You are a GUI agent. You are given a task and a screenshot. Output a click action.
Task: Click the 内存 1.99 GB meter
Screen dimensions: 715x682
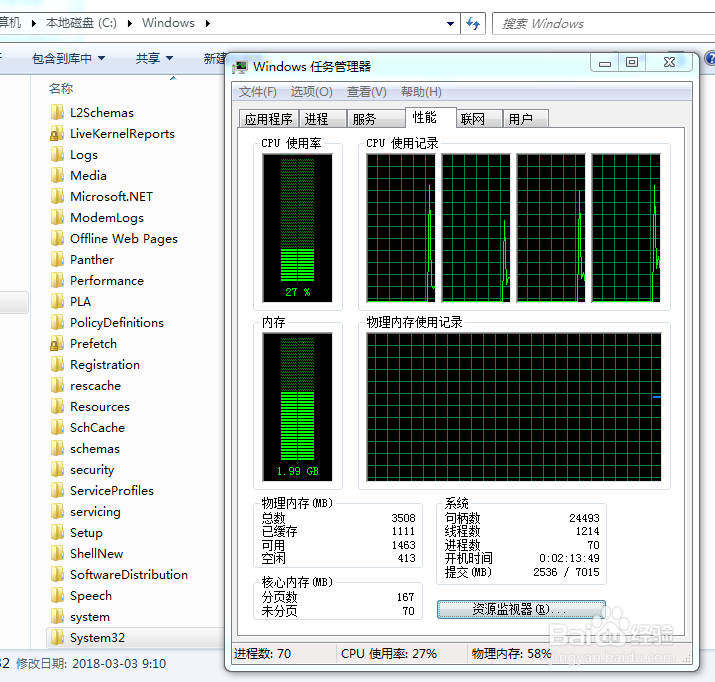pyautogui.click(x=297, y=407)
